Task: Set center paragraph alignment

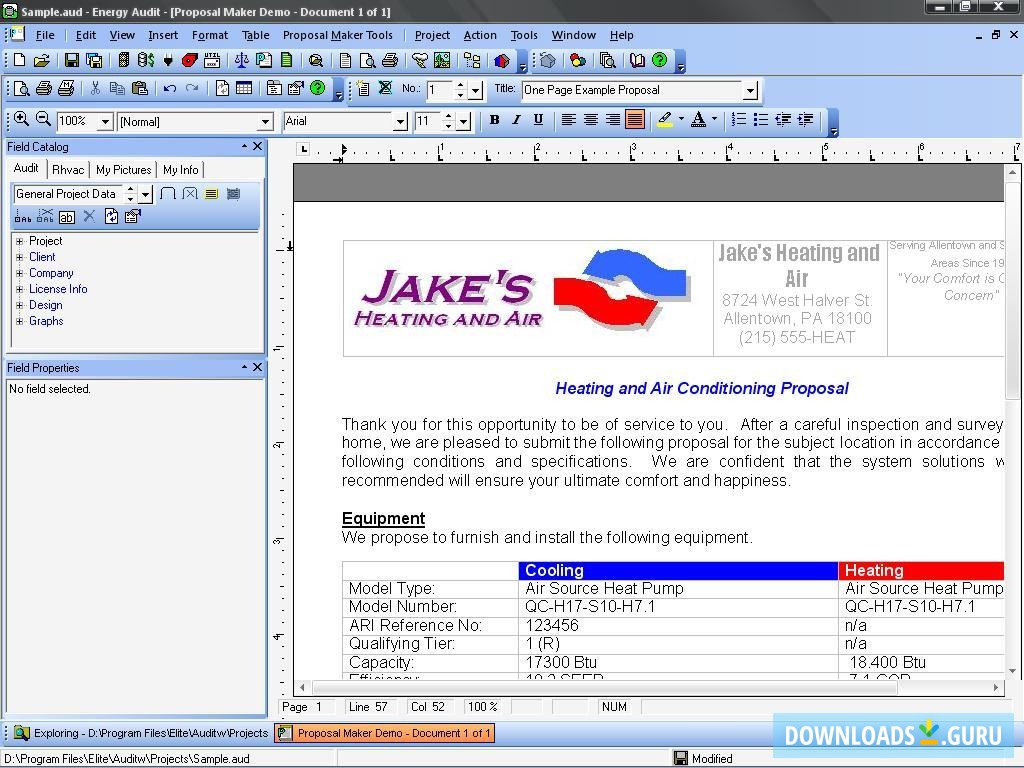Action: pyautogui.click(x=590, y=120)
